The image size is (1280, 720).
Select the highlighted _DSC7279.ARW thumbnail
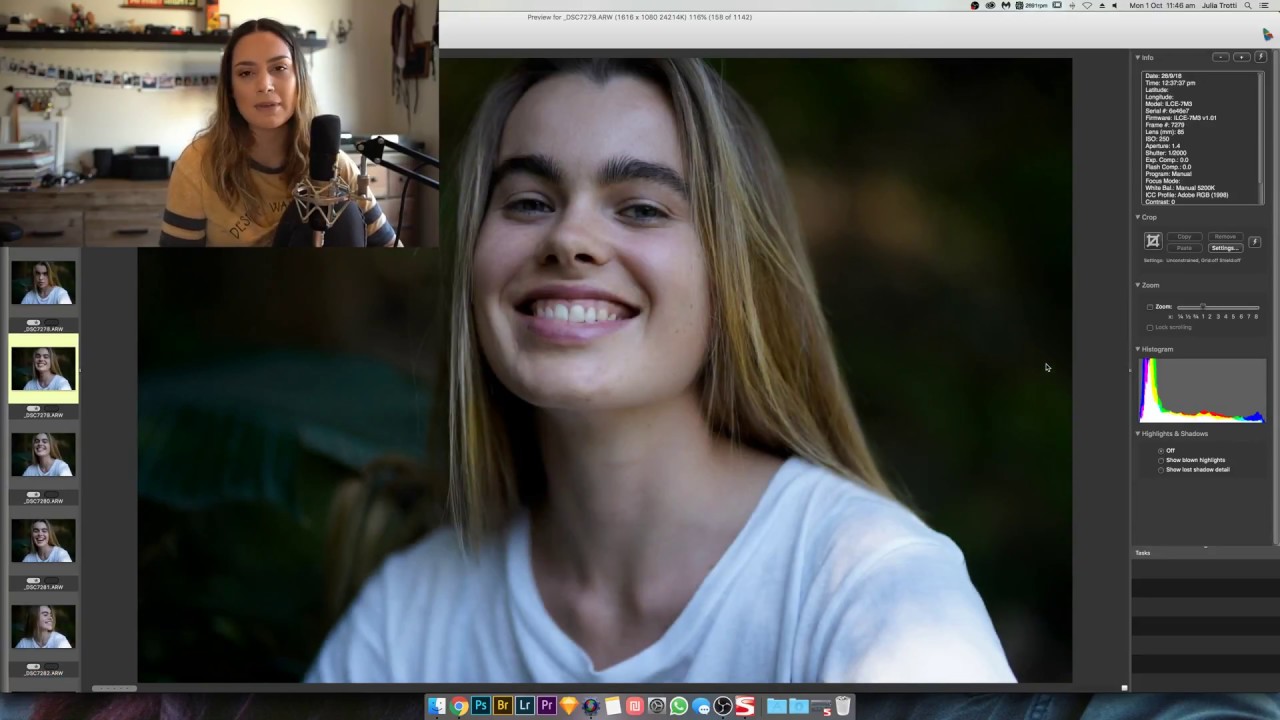43,369
